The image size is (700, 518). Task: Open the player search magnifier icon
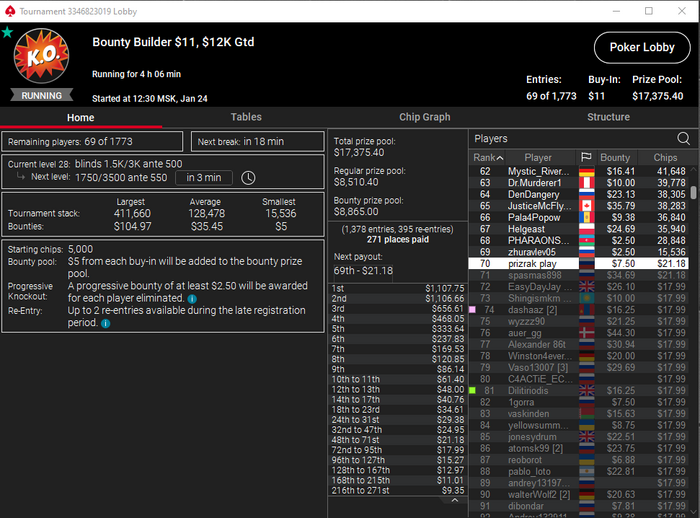tap(683, 138)
